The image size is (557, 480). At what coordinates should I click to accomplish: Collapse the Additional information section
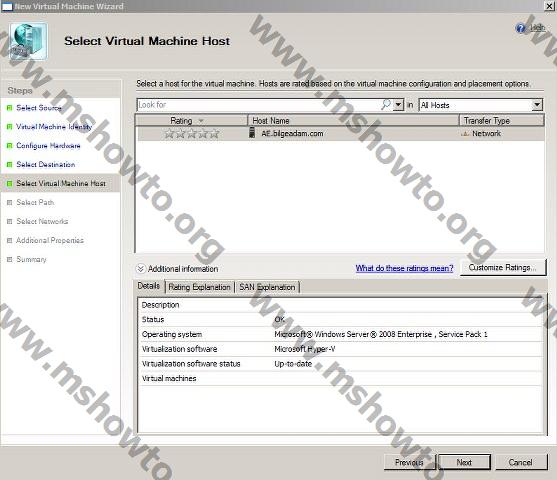click(x=141, y=269)
